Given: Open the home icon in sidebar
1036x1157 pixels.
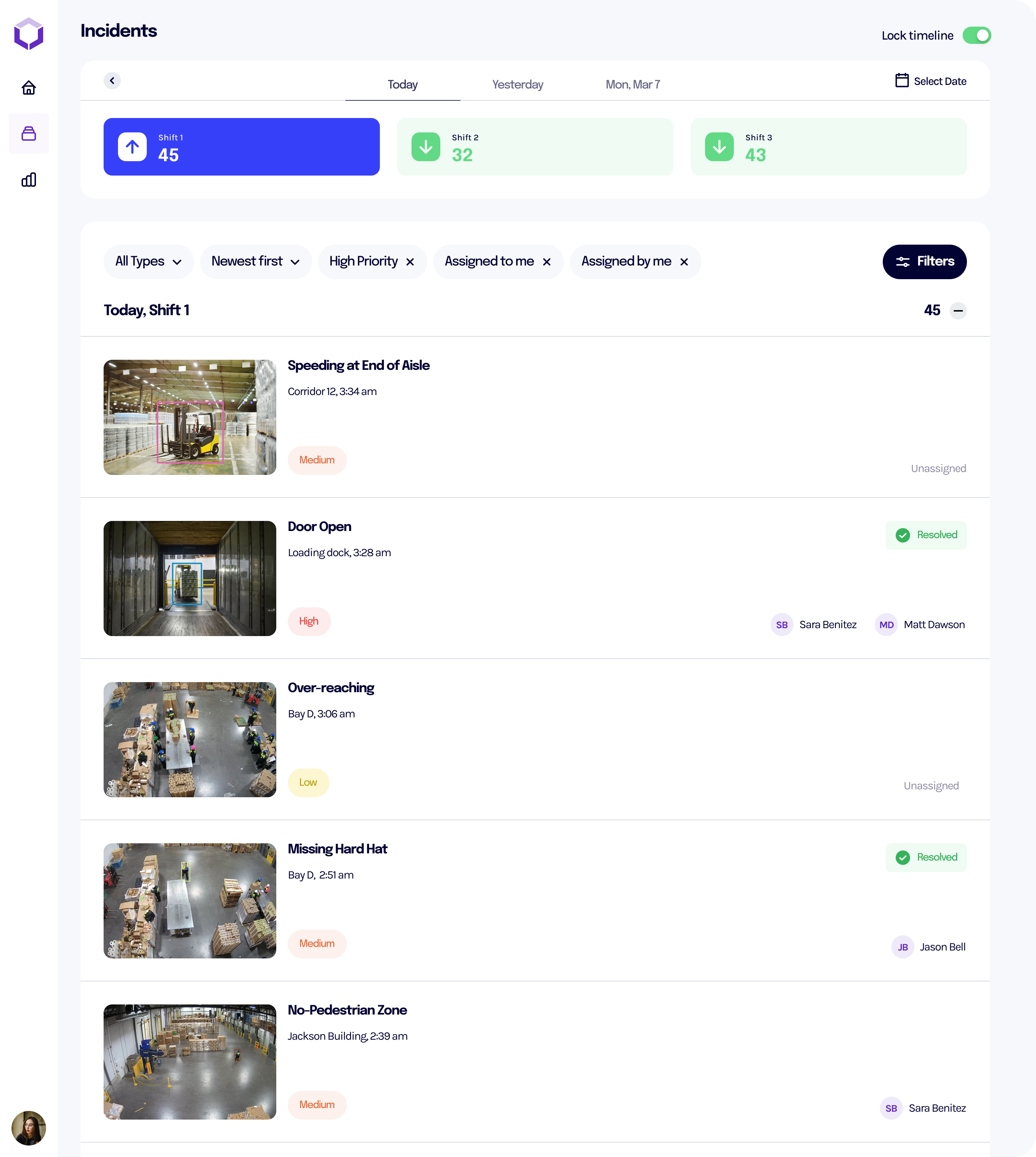Looking at the screenshot, I should click(x=28, y=88).
